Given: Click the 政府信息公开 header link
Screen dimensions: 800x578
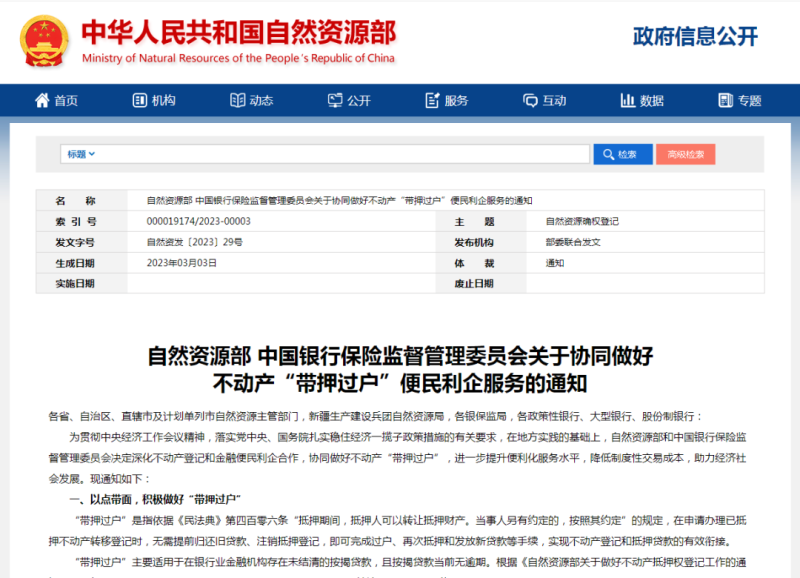Looking at the screenshot, I should pos(695,37).
